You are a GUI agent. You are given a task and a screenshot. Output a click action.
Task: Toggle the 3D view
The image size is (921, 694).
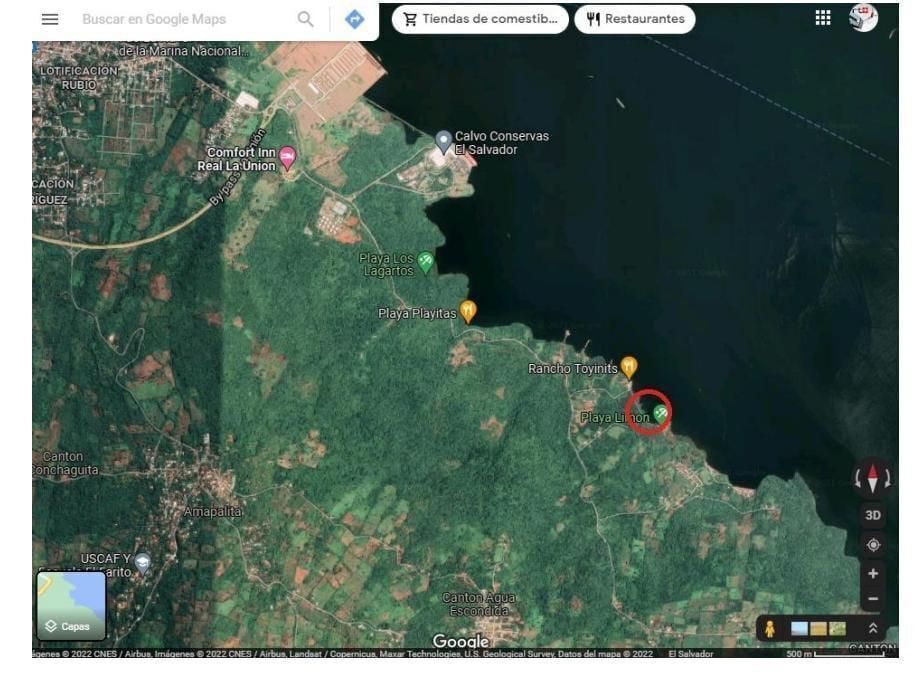point(873,516)
